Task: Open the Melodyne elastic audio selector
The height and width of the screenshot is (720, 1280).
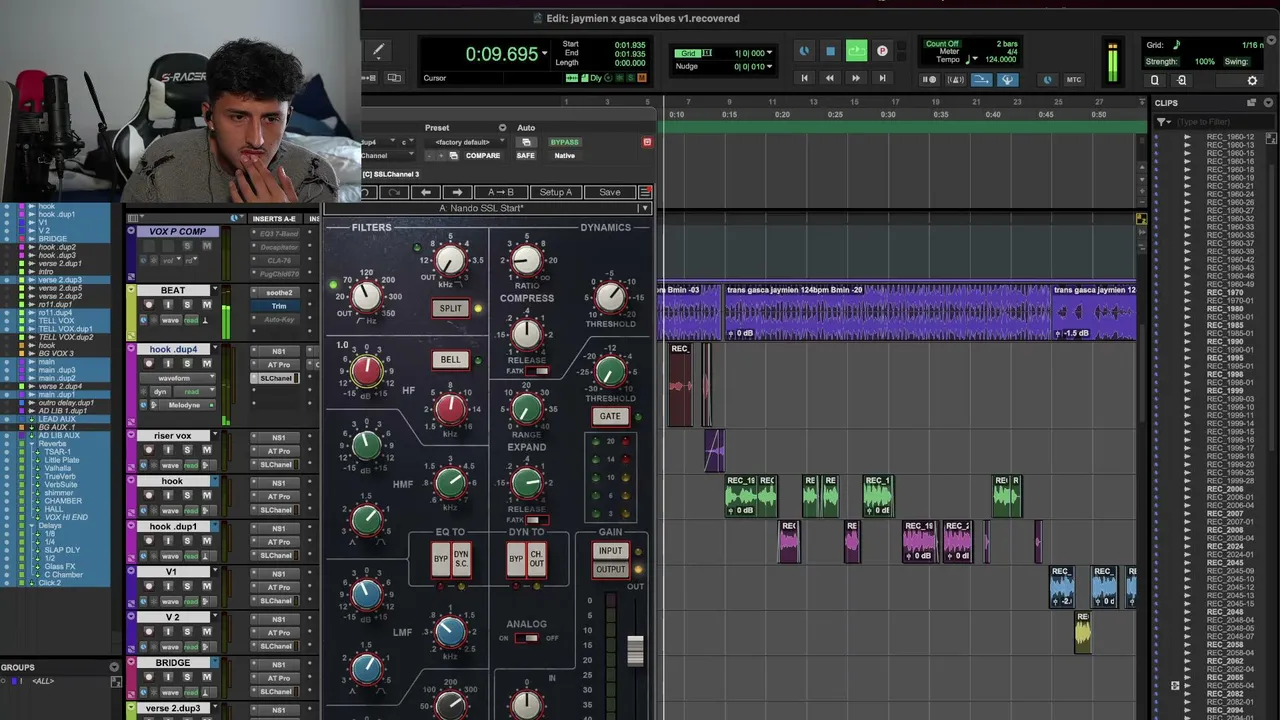Action: click(184, 405)
